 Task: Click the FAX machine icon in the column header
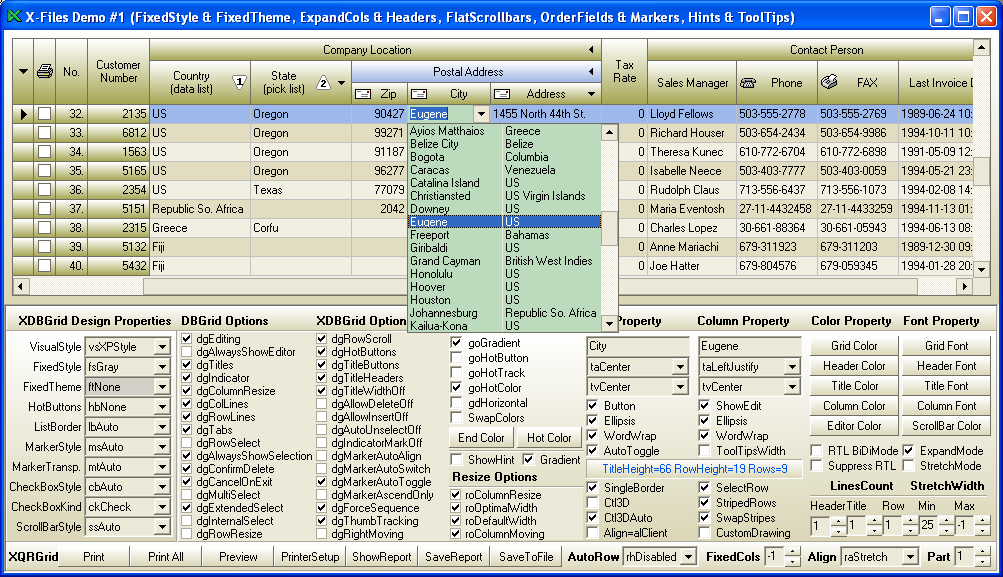coord(829,83)
